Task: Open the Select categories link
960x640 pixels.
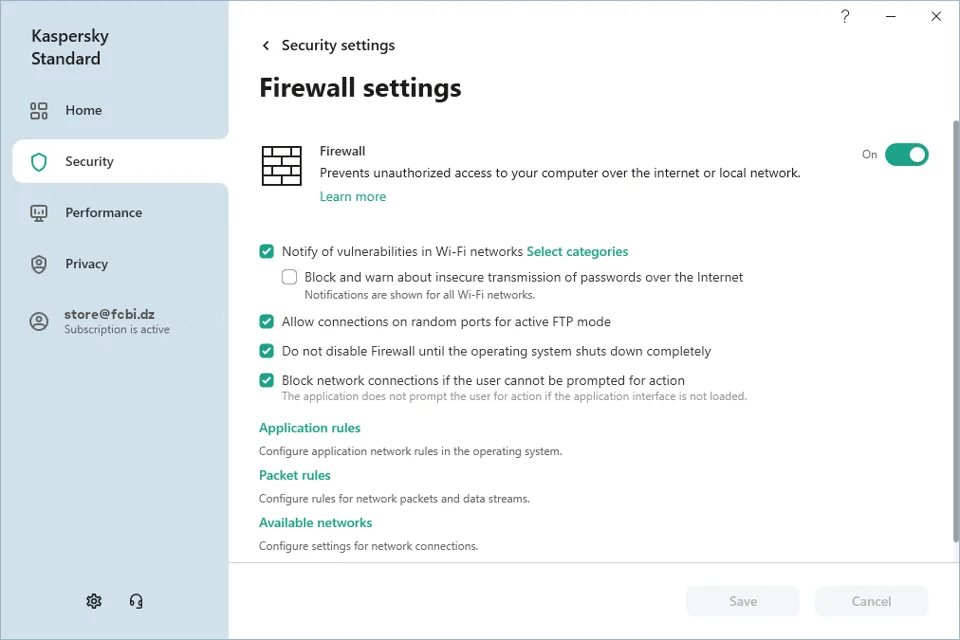Action: pyautogui.click(x=577, y=252)
